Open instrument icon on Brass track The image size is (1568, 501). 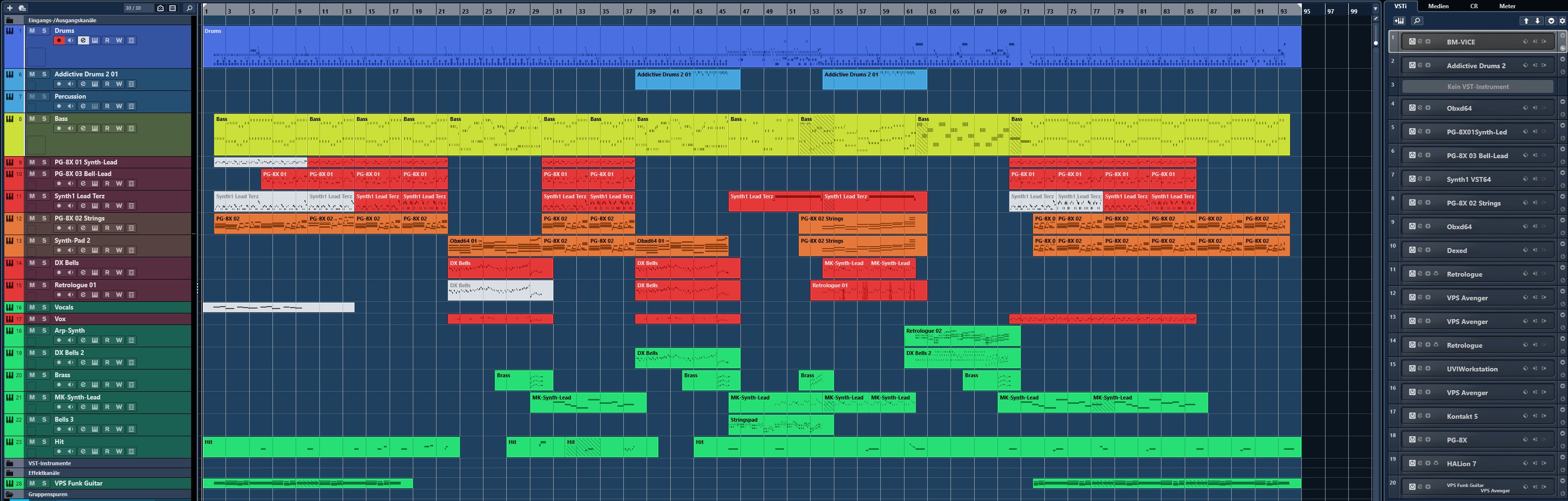click(x=95, y=384)
